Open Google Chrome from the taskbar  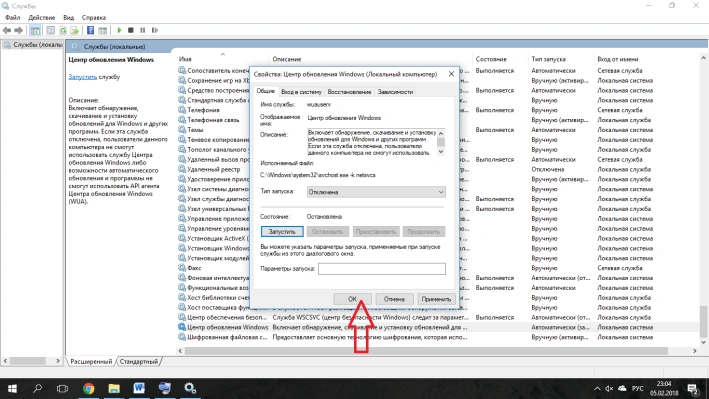pyautogui.click(x=89, y=388)
